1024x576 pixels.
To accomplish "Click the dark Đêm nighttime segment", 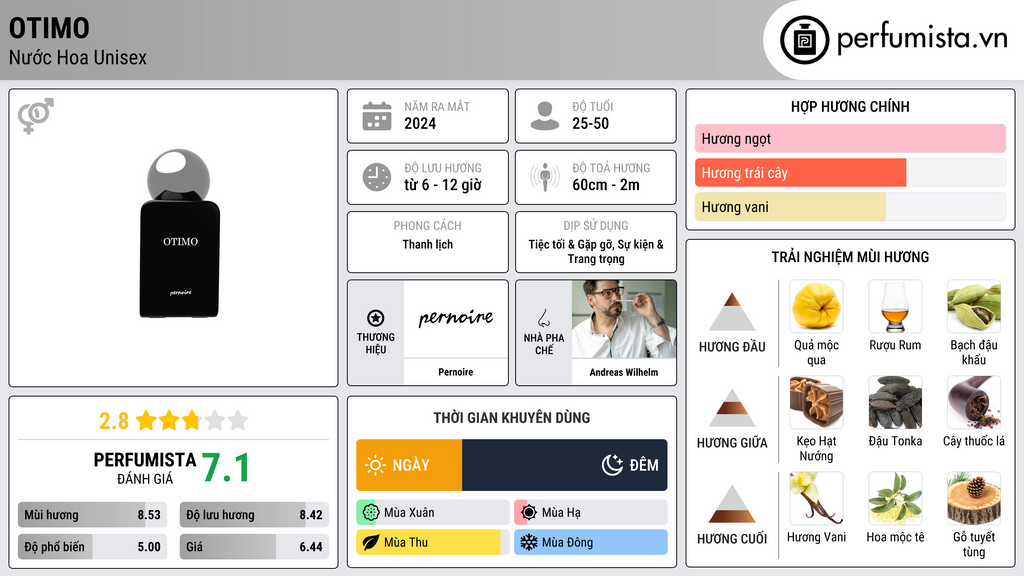I will pyautogui.click(x=565, y=465).
